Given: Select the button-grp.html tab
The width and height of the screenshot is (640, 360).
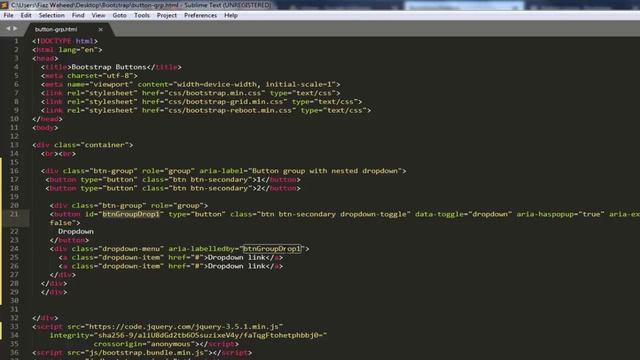Looking at the screenshot, I should click(x=56, y=29).
